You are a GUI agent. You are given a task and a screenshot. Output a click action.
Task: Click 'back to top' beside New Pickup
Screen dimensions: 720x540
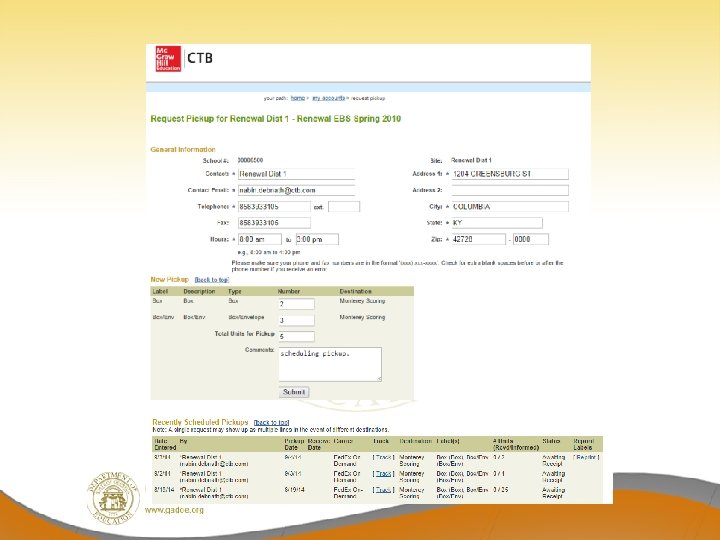212,280
